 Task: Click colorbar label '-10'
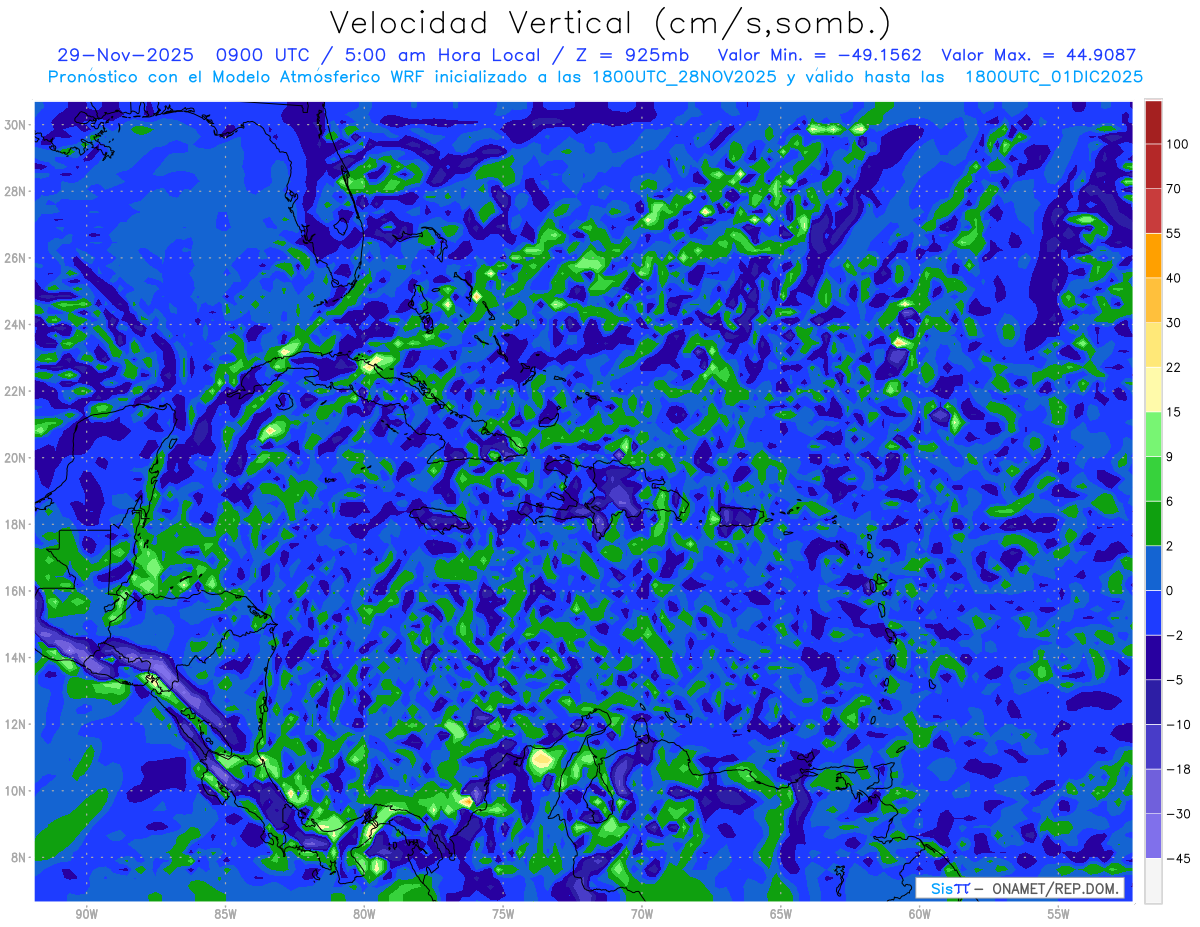click(x=1177, y=724)
